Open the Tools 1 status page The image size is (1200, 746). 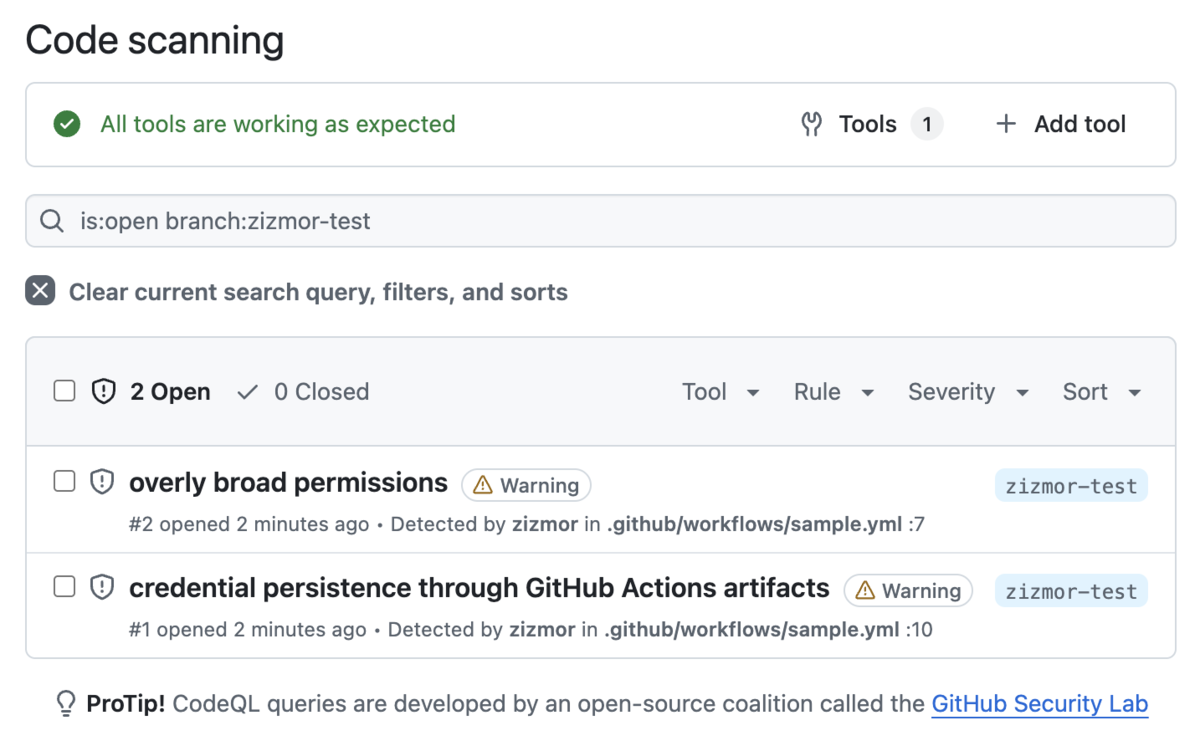click(x=872, y=124)
